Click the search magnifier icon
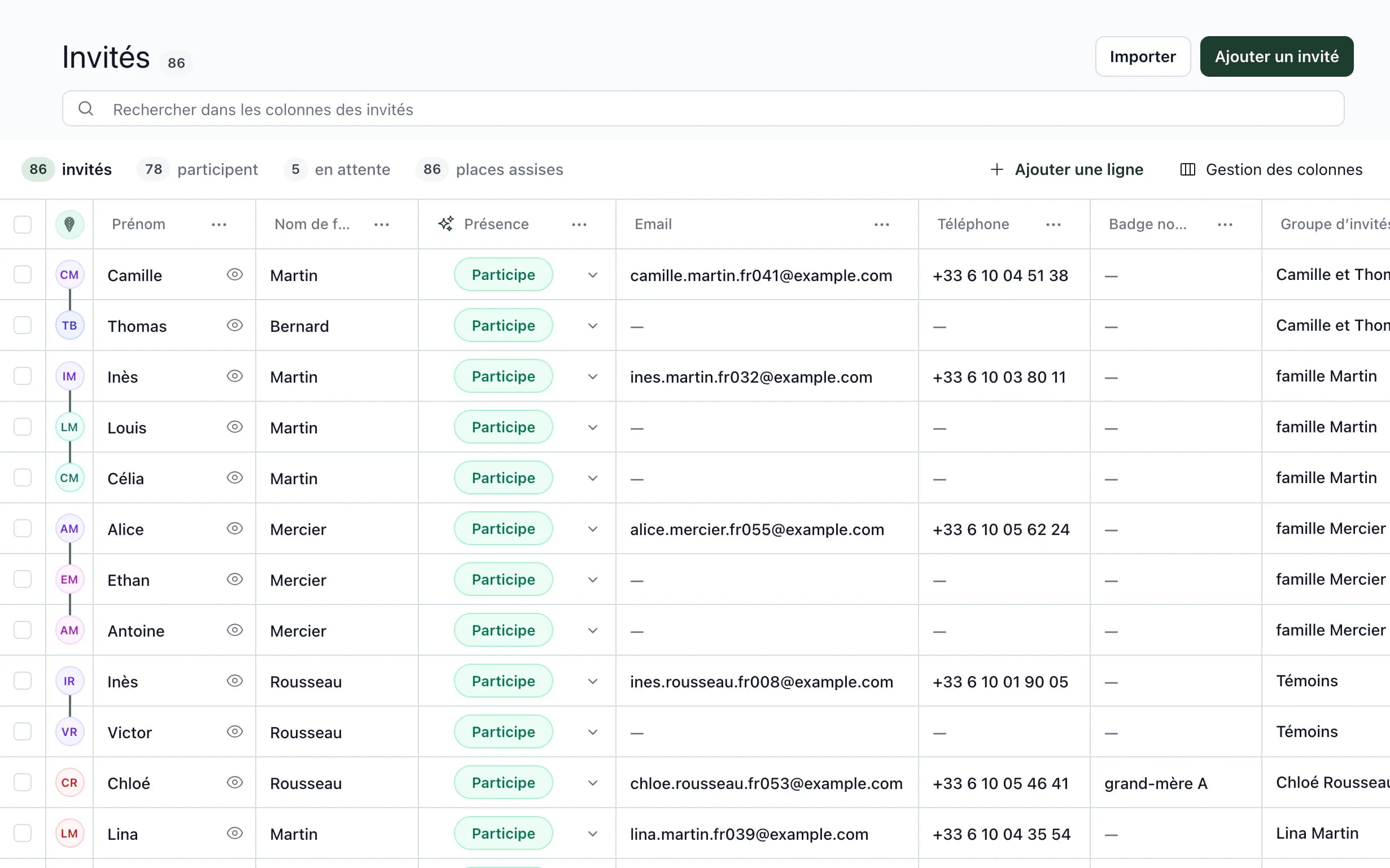Screen dimensions: 1390x868 pyautogui.click(x=86, y=108)
